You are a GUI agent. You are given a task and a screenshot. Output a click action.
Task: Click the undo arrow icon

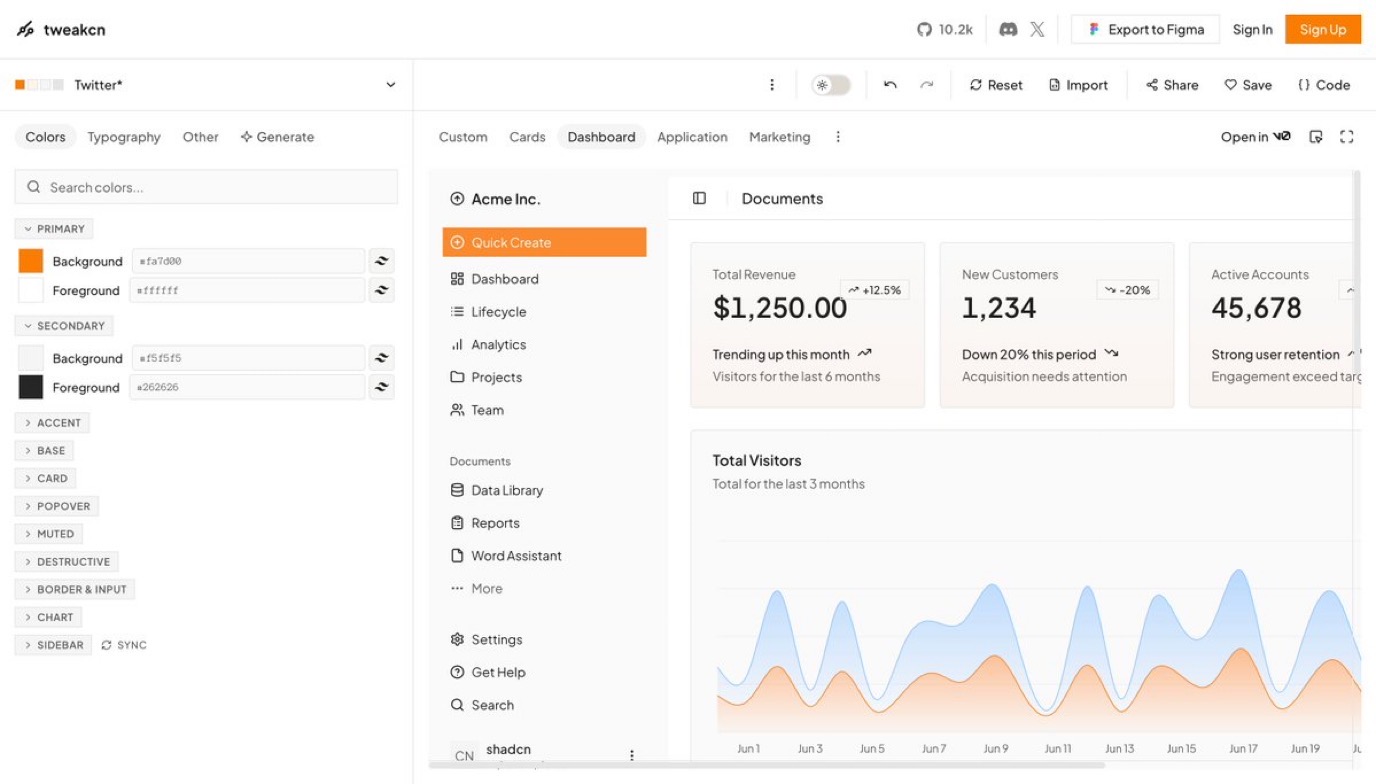coord(890,85)
